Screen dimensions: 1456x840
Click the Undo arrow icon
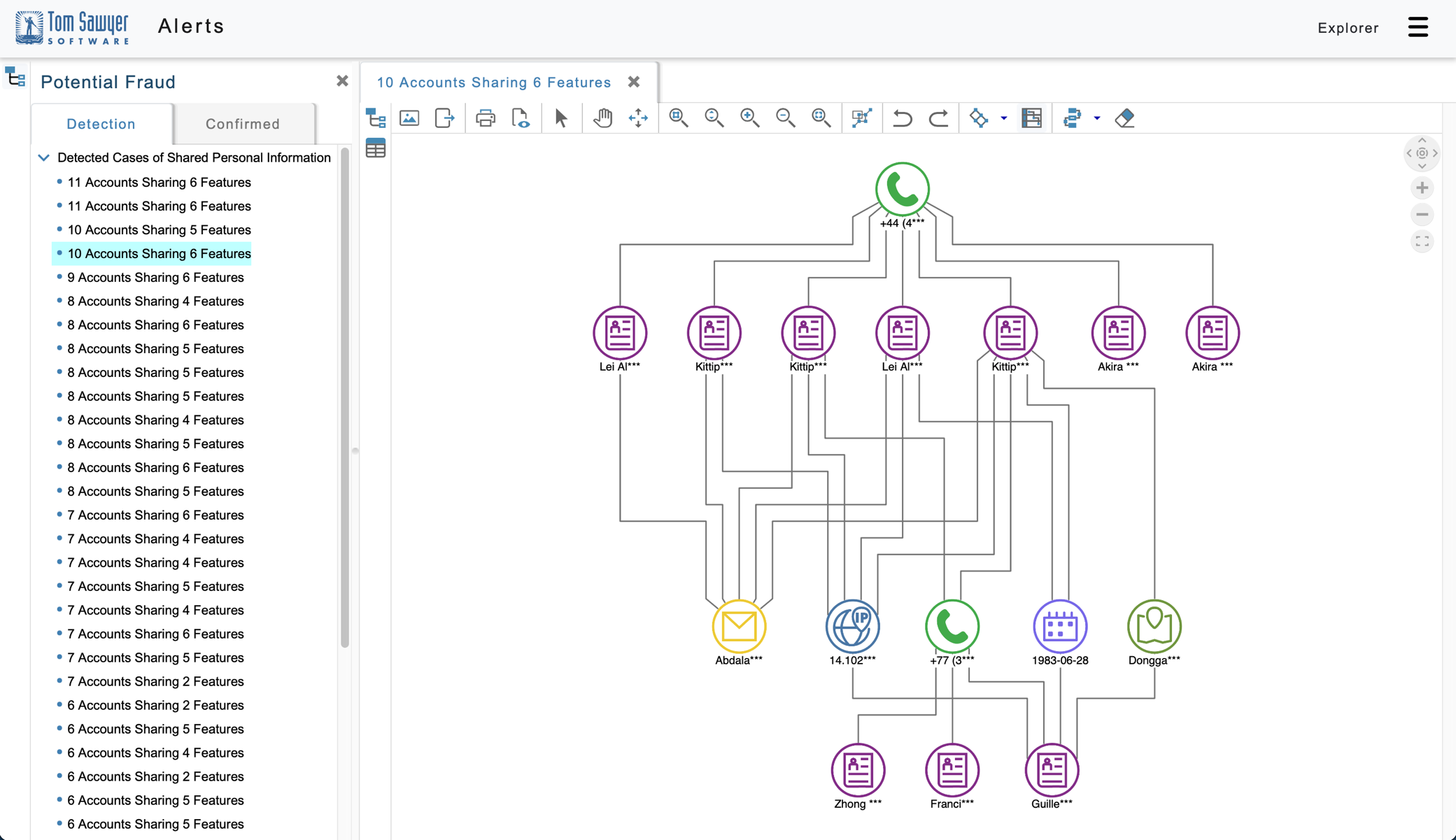(903, 118)
